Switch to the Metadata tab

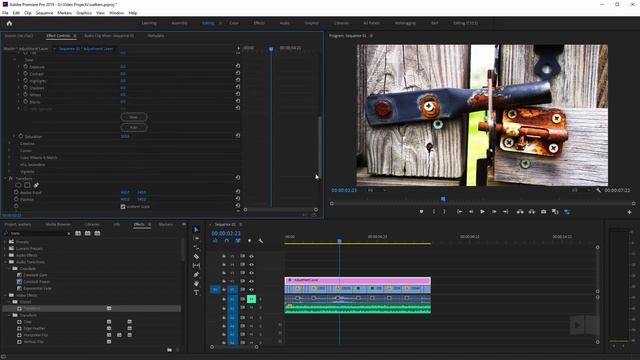(156, 36)
